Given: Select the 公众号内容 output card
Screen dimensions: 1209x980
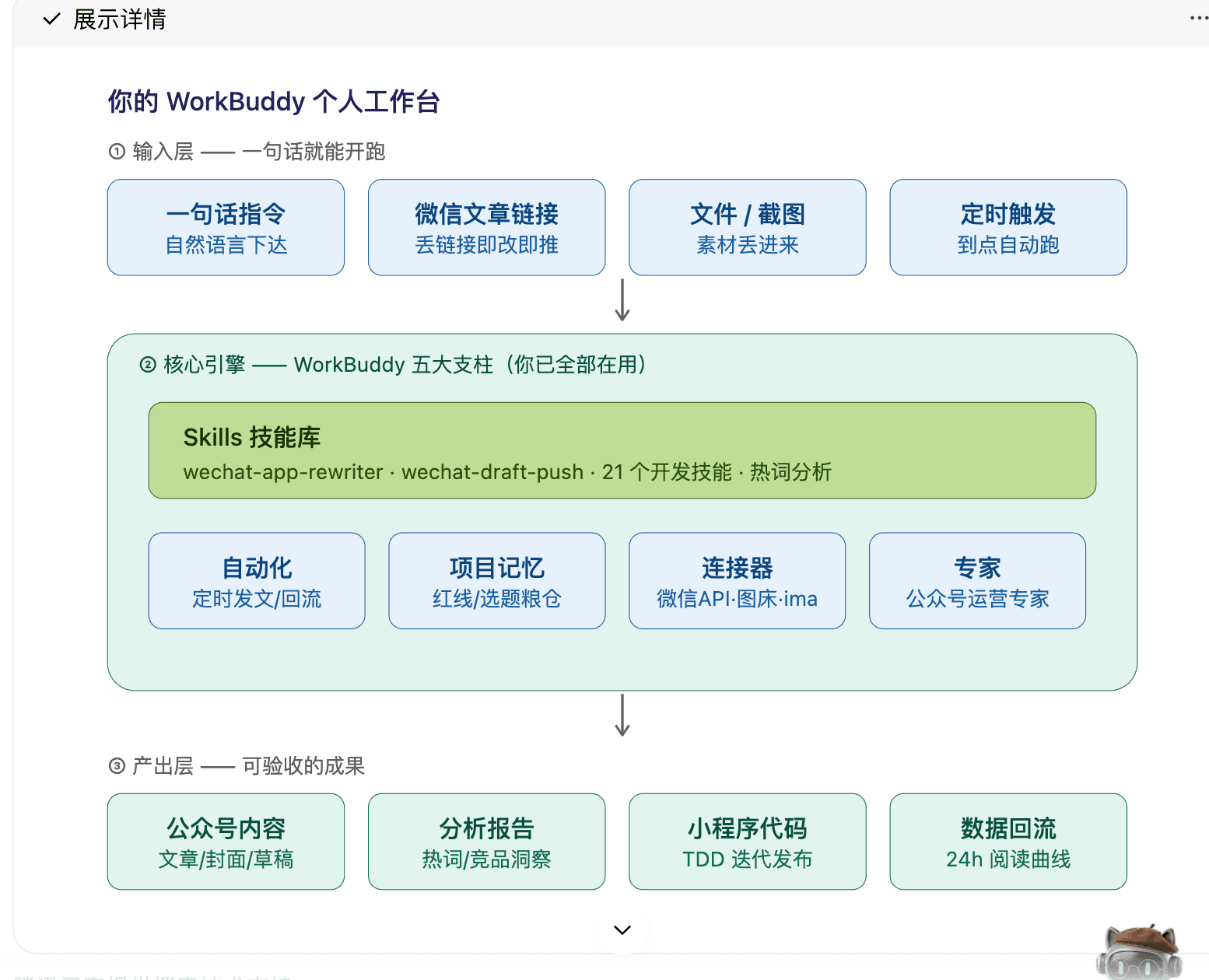Looking at the screenshot, I should click(x=226, y=842).
